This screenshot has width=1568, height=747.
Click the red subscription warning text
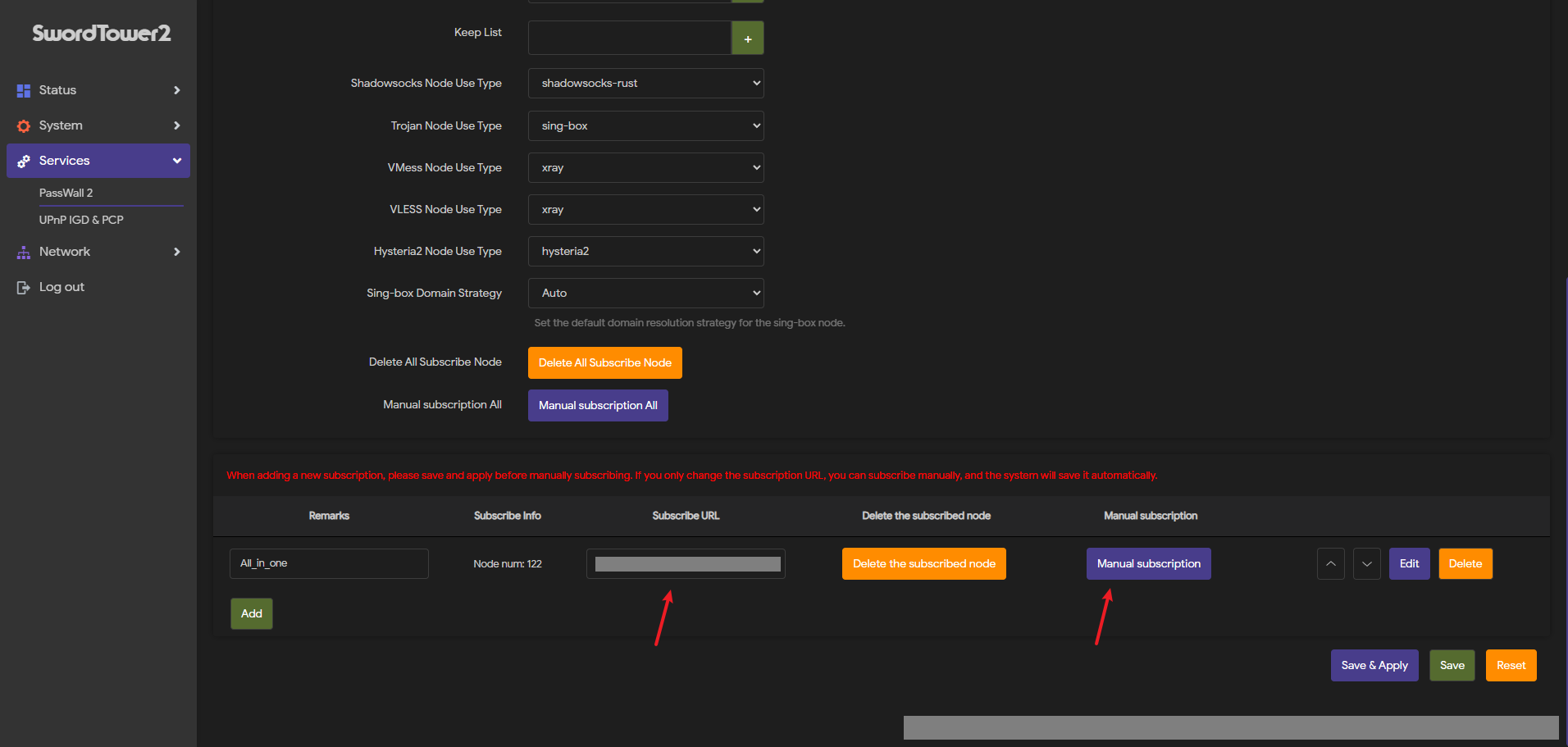692,476
